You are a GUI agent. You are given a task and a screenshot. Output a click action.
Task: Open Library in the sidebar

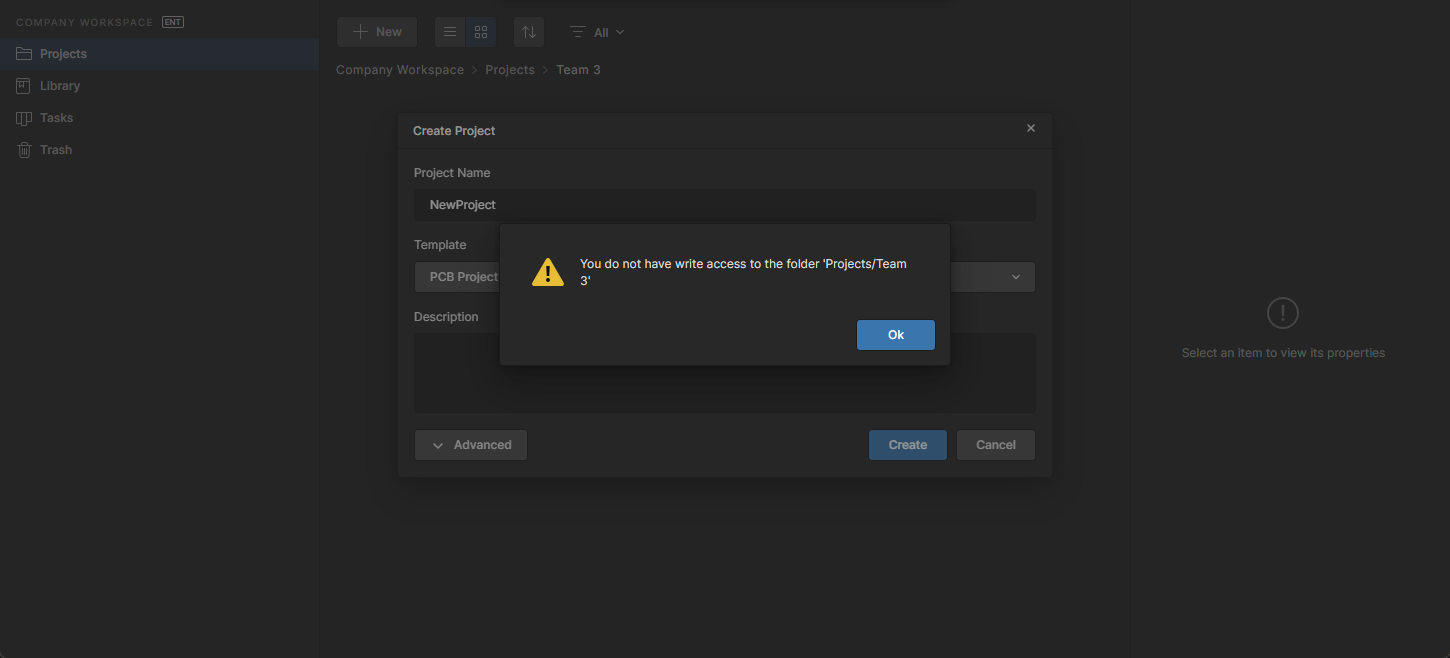159,86
